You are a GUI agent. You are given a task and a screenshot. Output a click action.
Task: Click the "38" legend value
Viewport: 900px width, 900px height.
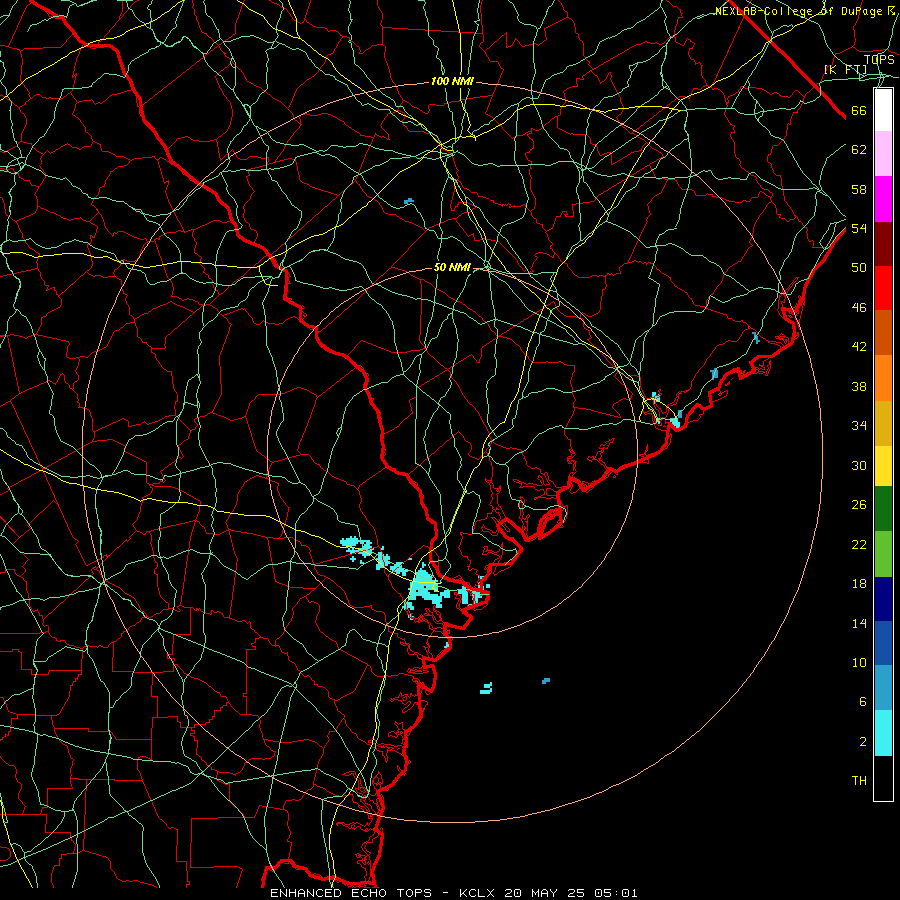[859, 386]
